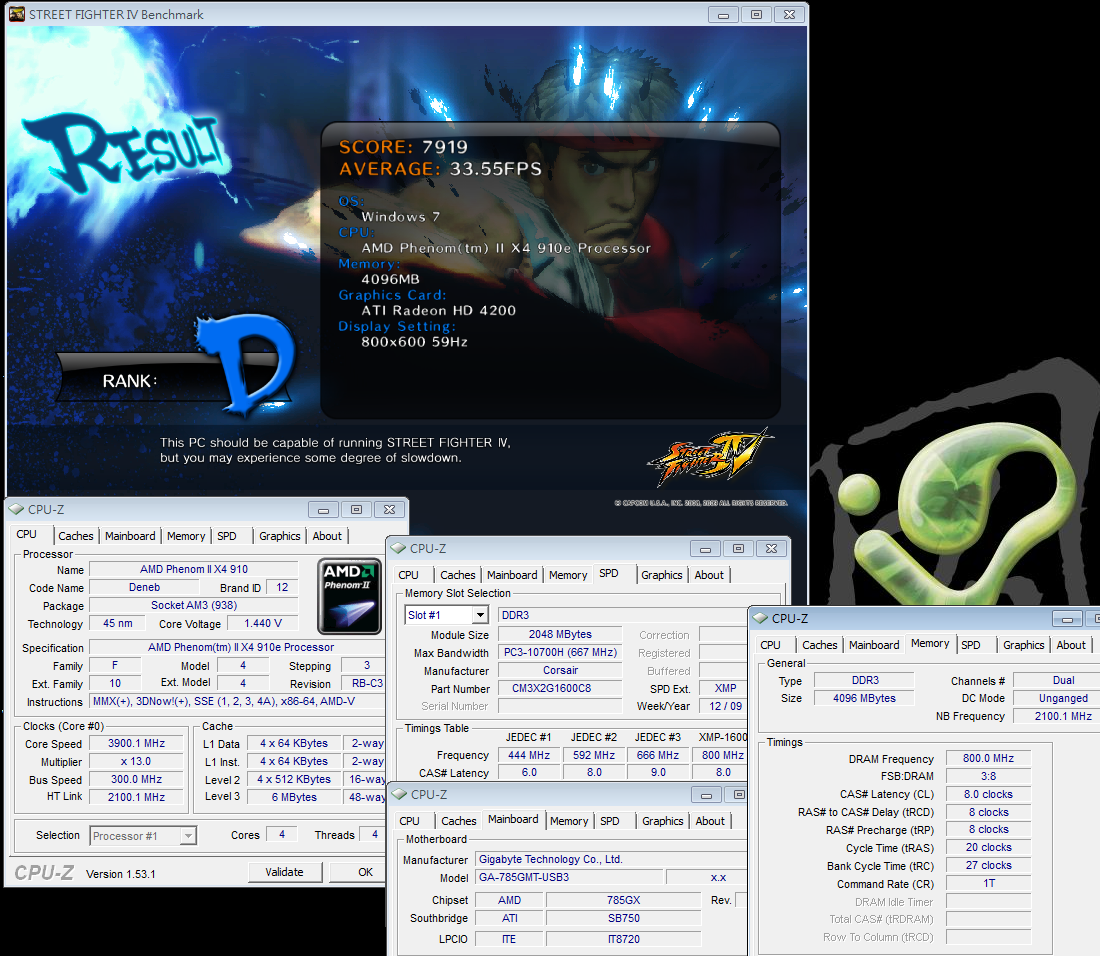Screen dimensions: 1100x956
Task: Minimize the CPU-Z Mainboard window
Action: coord(706,795)
